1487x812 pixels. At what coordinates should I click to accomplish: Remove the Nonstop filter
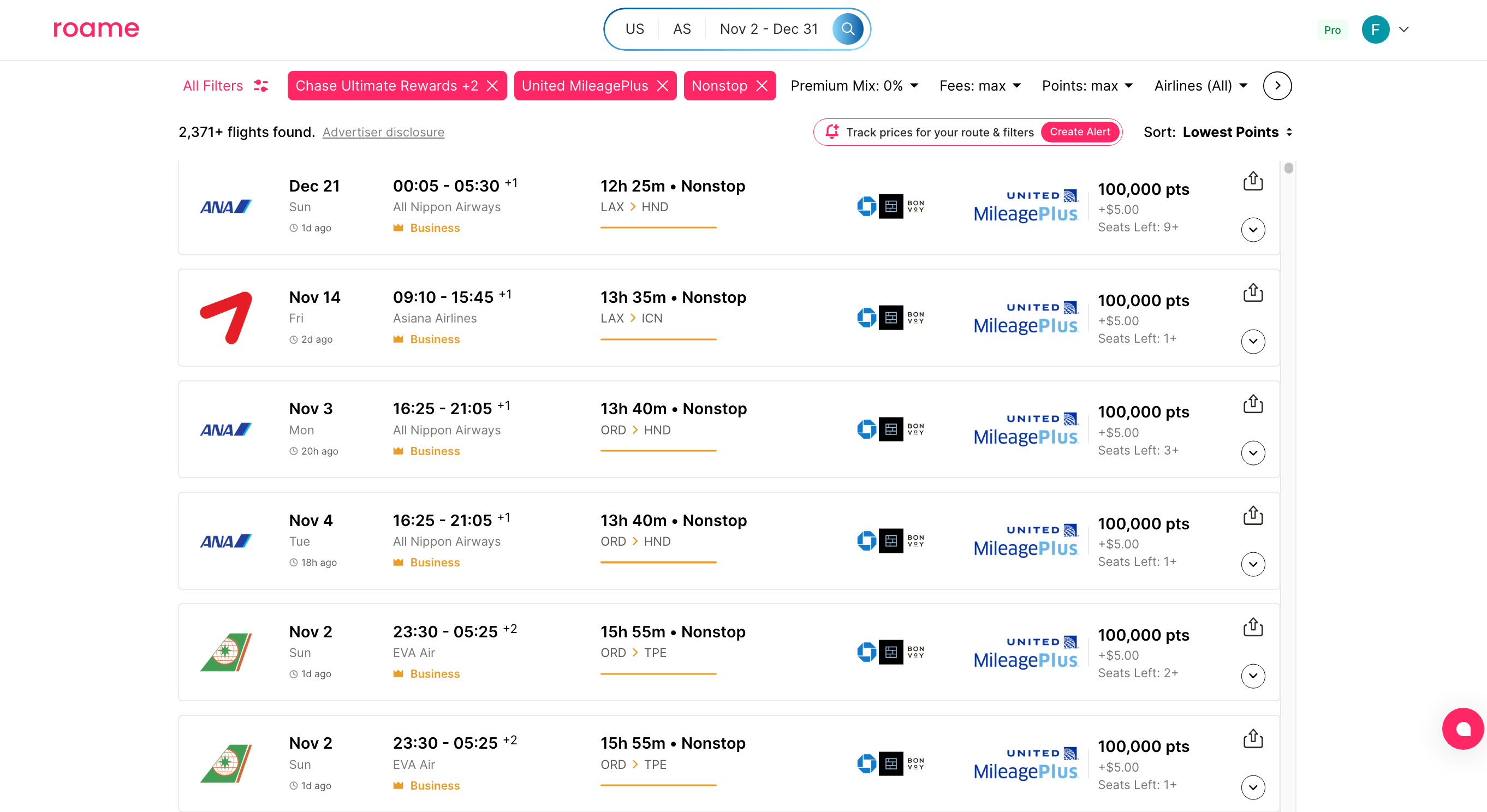pos(762,86)
